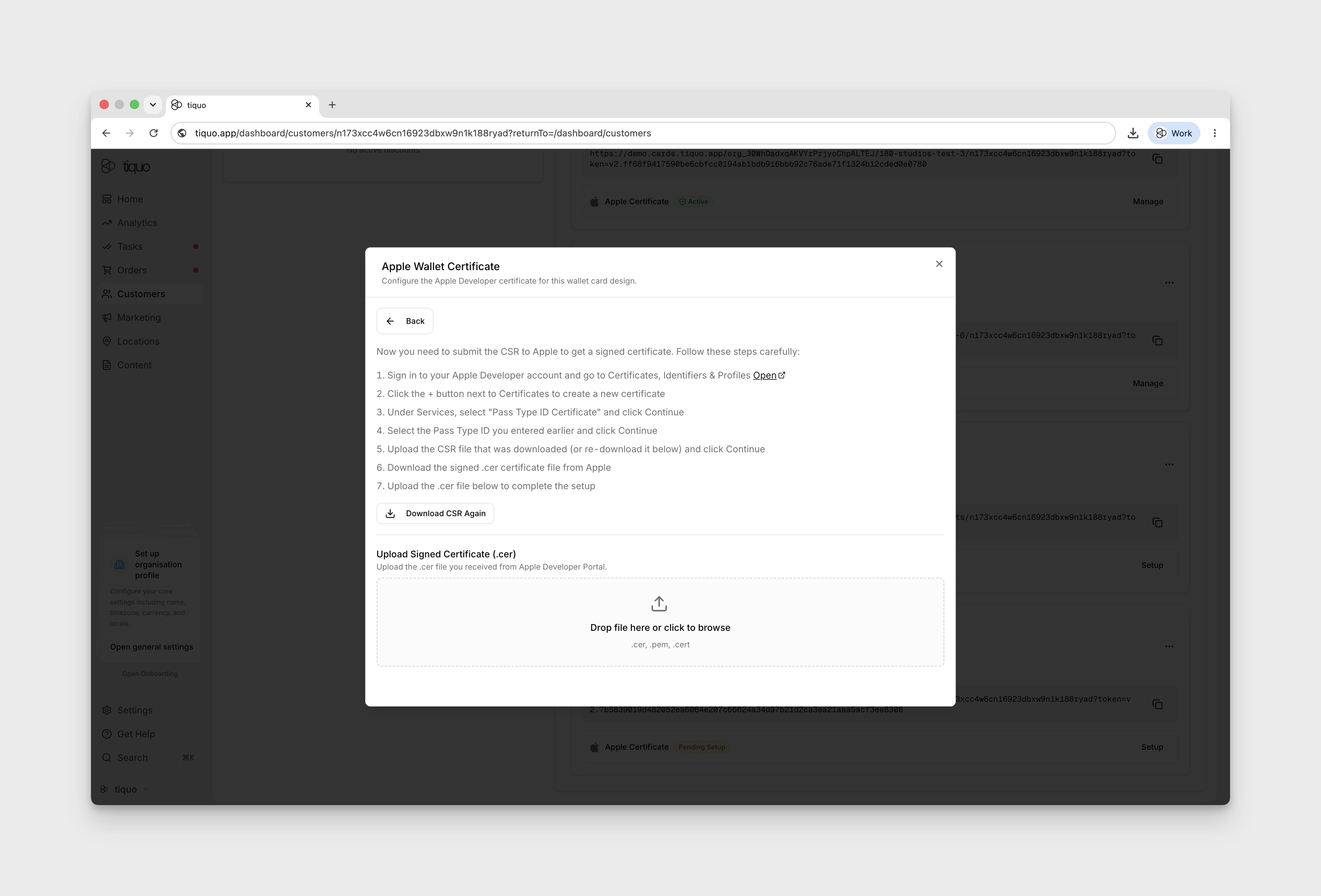Click the Home sidebar icon
This screenshot has height=896, width=1321.
(106, 199)
